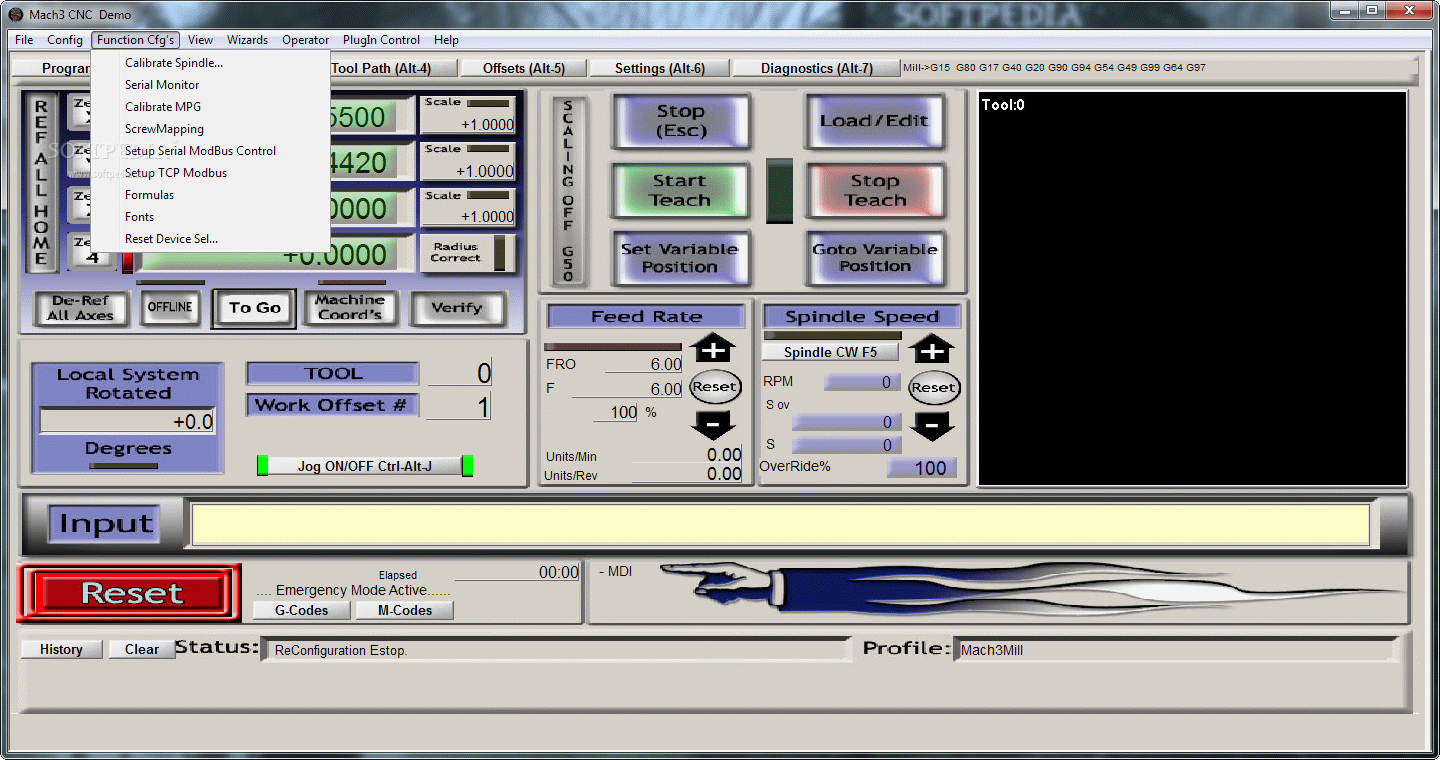Click the Clear status button
Viewport: 1440px width, 760px height.
click(141, 649)
